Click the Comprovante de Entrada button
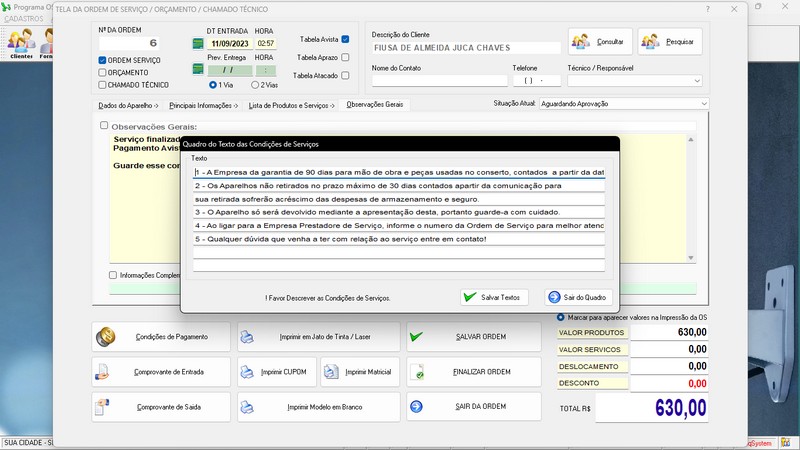The image size is (800, 450). 161,372
